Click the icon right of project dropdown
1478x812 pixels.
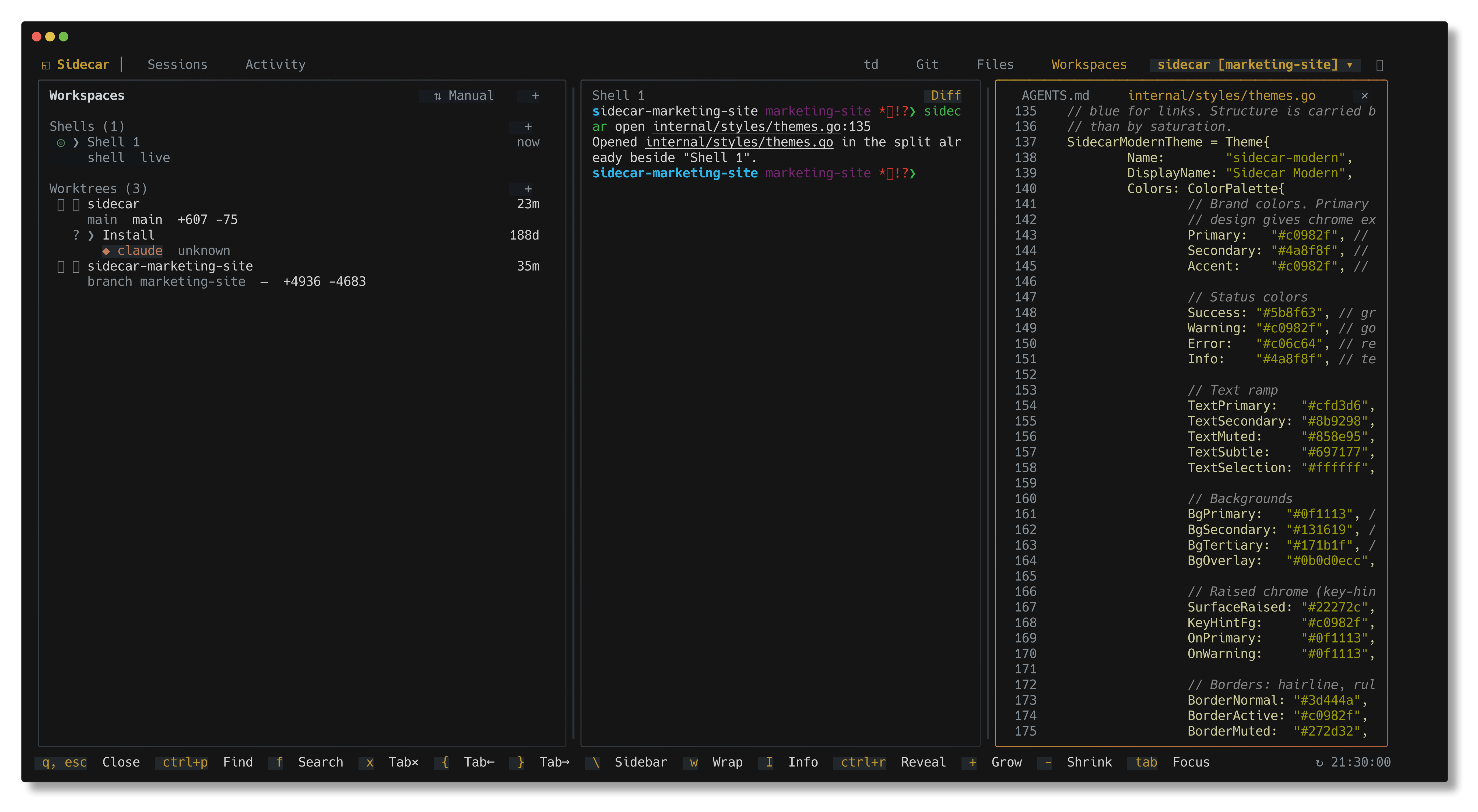point(1380,65)
